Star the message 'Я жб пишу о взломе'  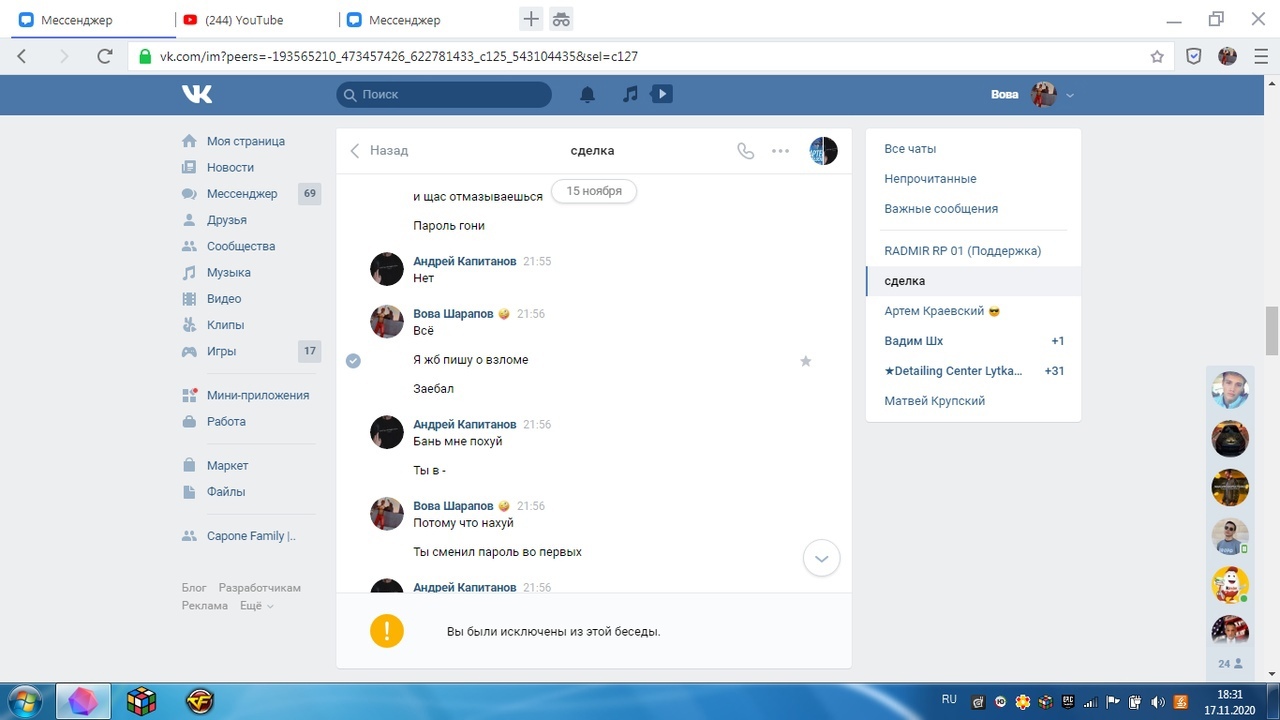pyautogui.click(x=806, y=360)
